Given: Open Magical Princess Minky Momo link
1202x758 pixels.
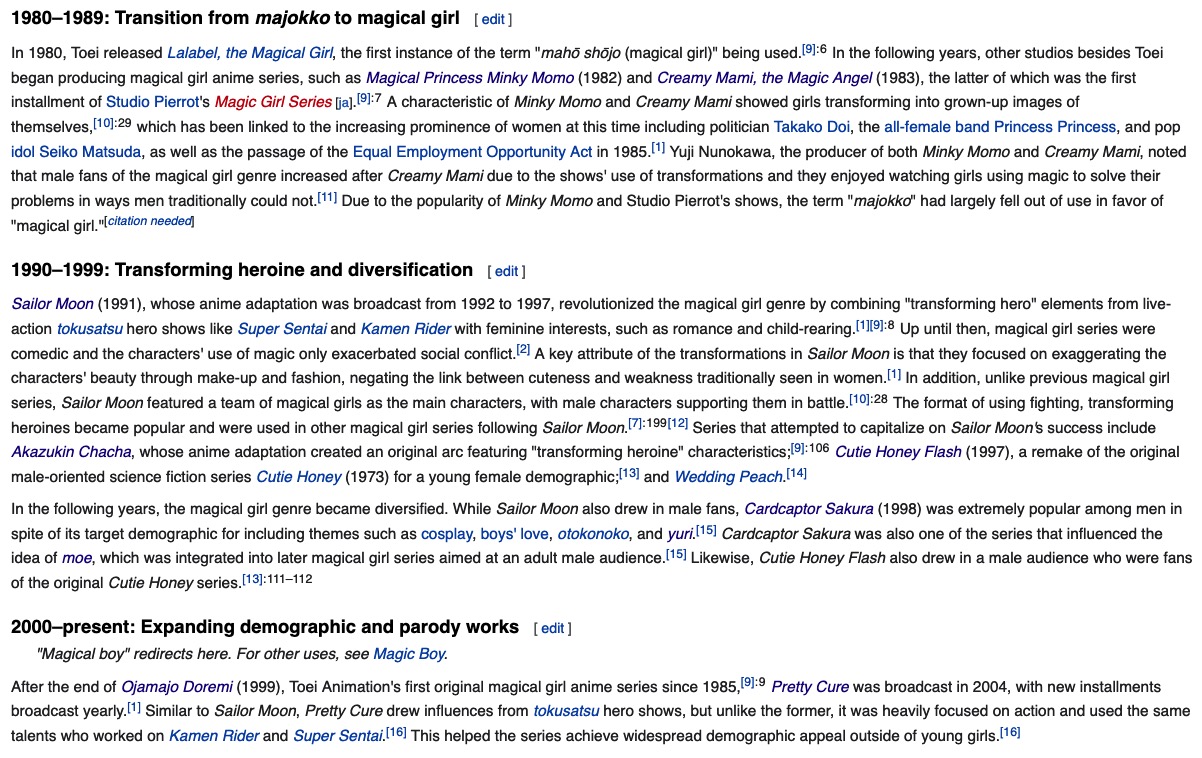Looking at the screenshot, I should [470, 78].
